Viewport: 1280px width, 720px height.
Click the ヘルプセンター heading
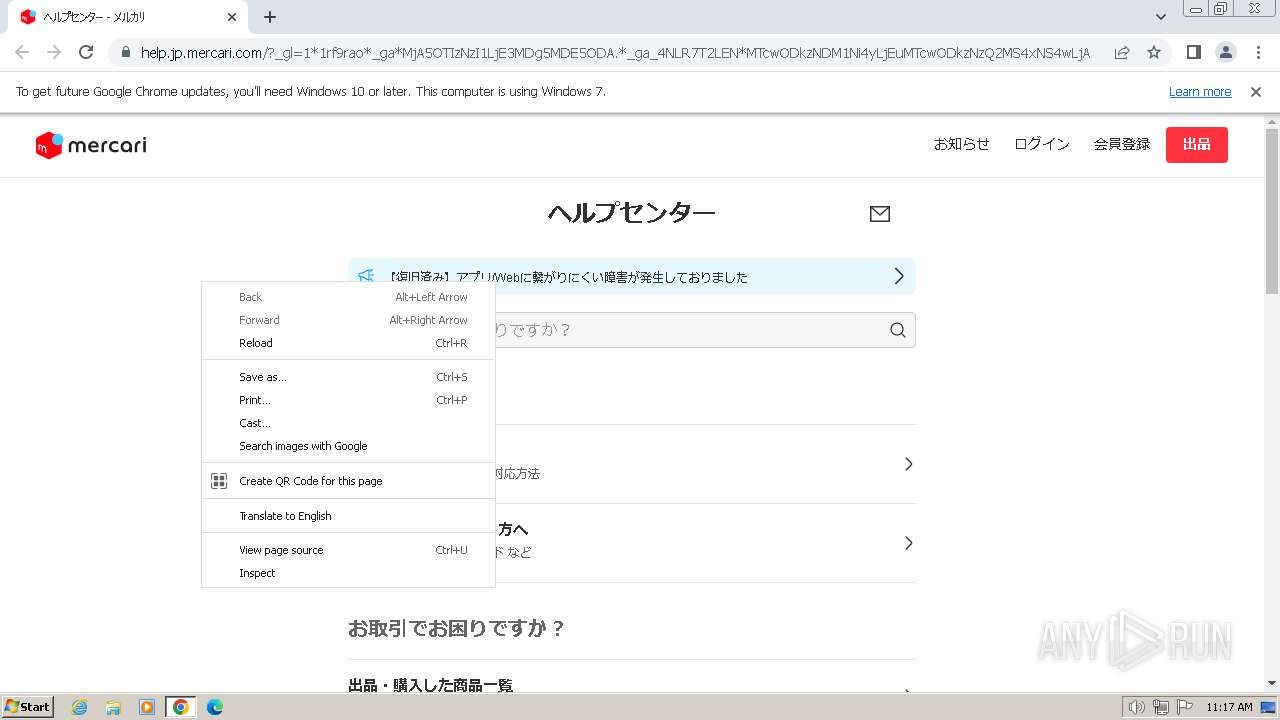tap(631, 213)
